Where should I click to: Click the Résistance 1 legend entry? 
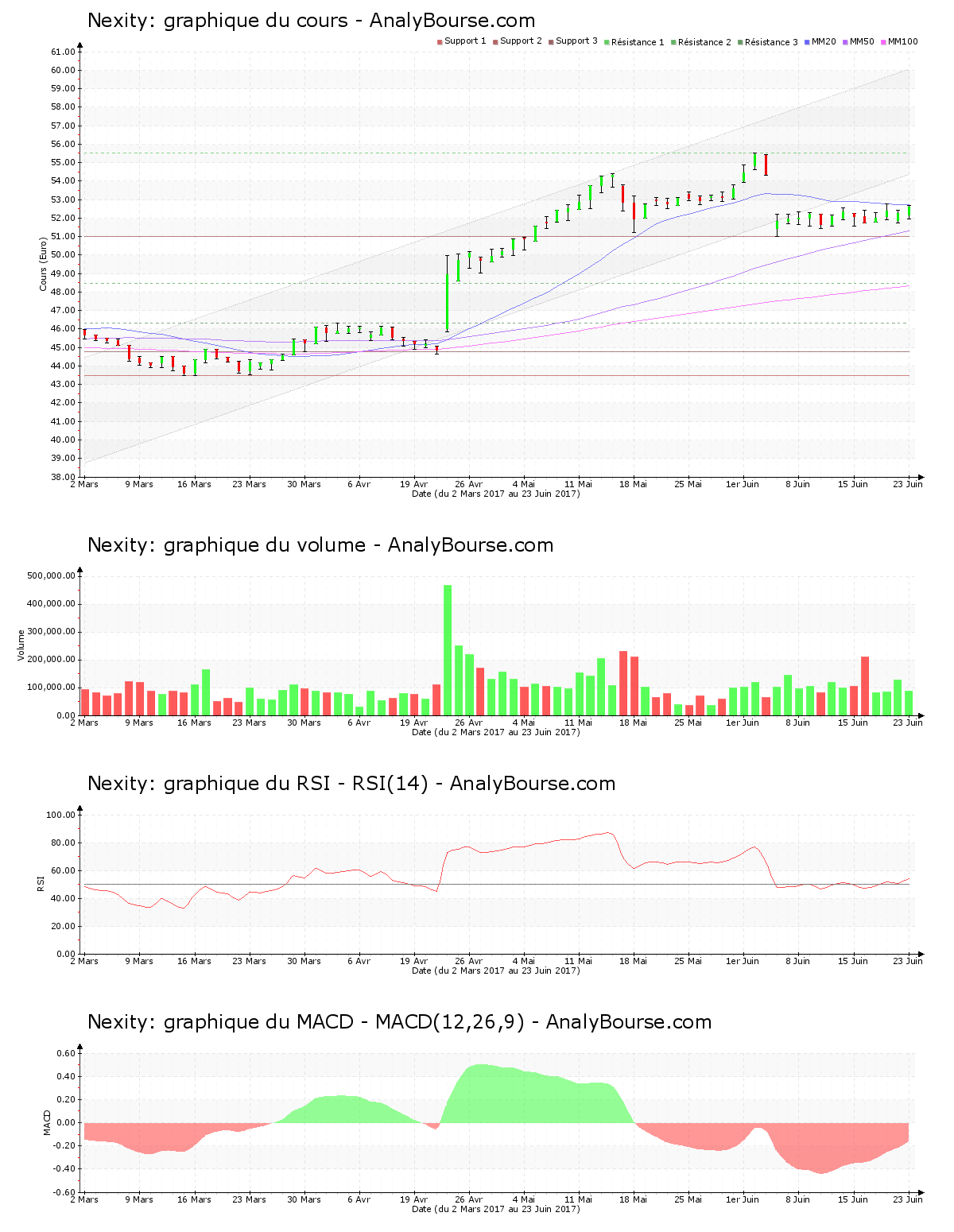(634, 42)
